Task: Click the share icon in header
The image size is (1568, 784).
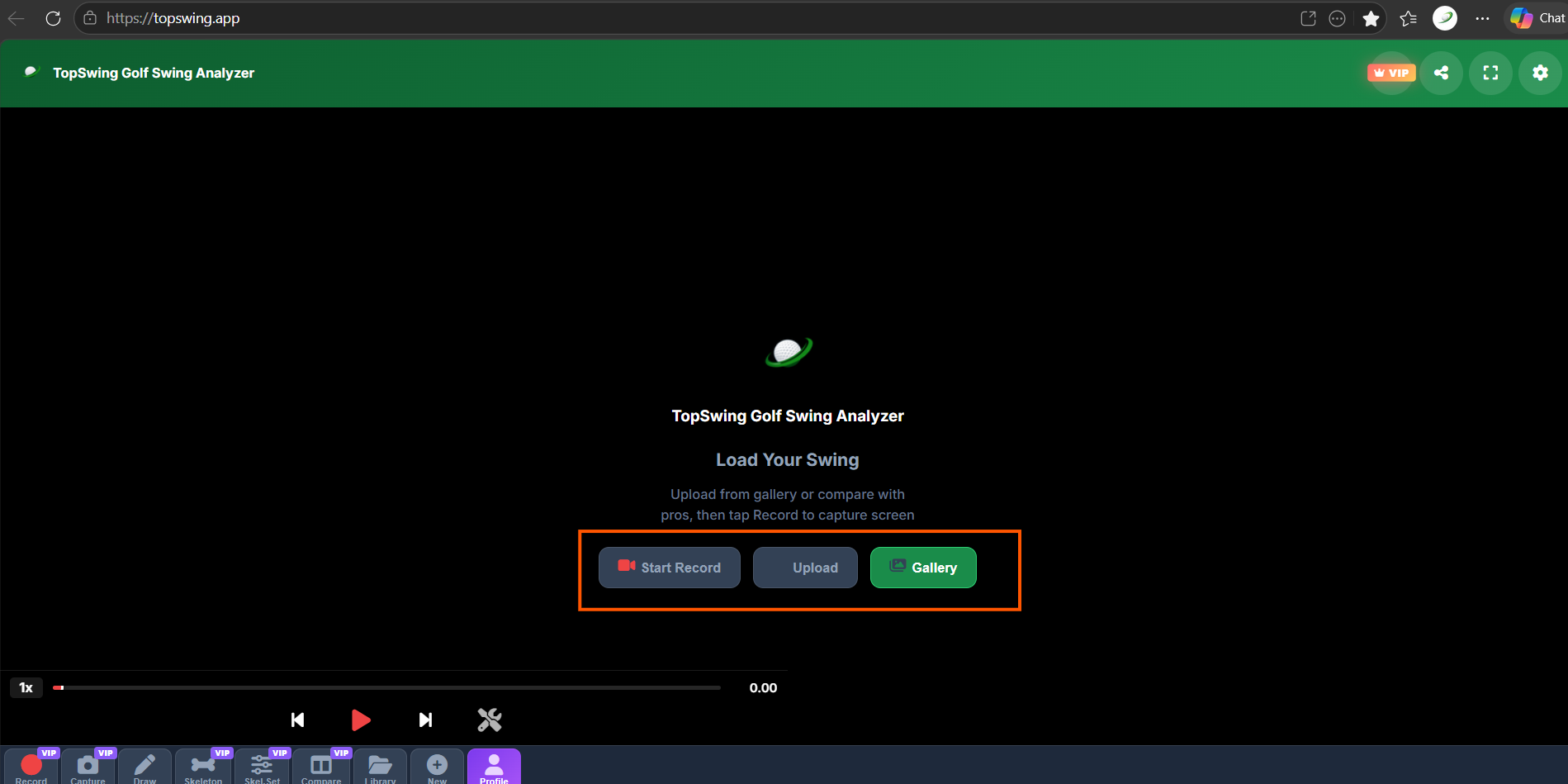Action: [x=1441, y=73]
